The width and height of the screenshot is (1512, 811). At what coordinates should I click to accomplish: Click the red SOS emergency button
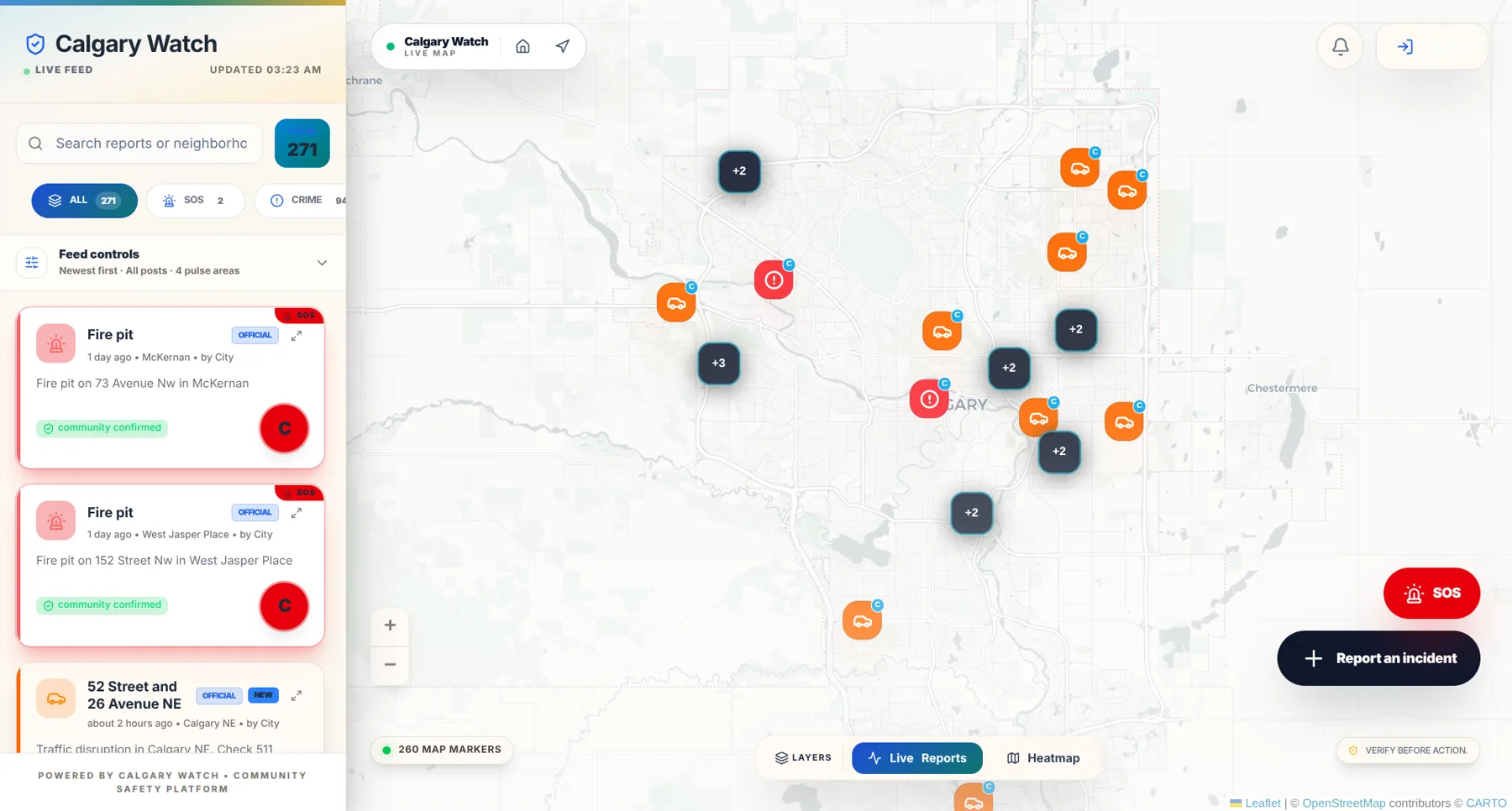[1431, 594]
